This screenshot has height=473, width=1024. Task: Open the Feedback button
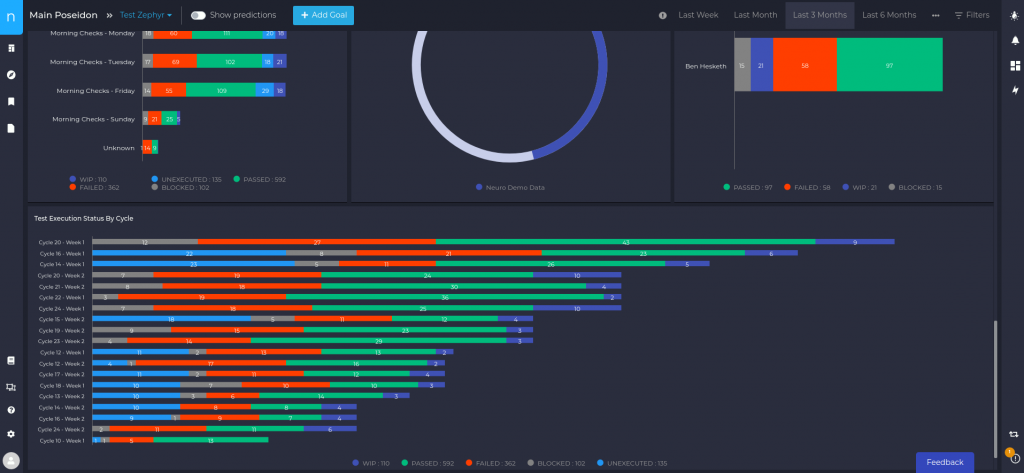944,462
